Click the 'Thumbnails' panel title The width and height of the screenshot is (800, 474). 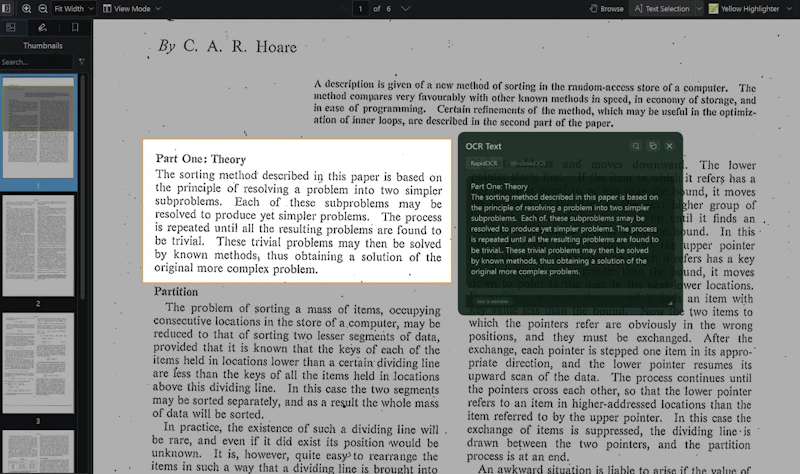tap(43, 45)
